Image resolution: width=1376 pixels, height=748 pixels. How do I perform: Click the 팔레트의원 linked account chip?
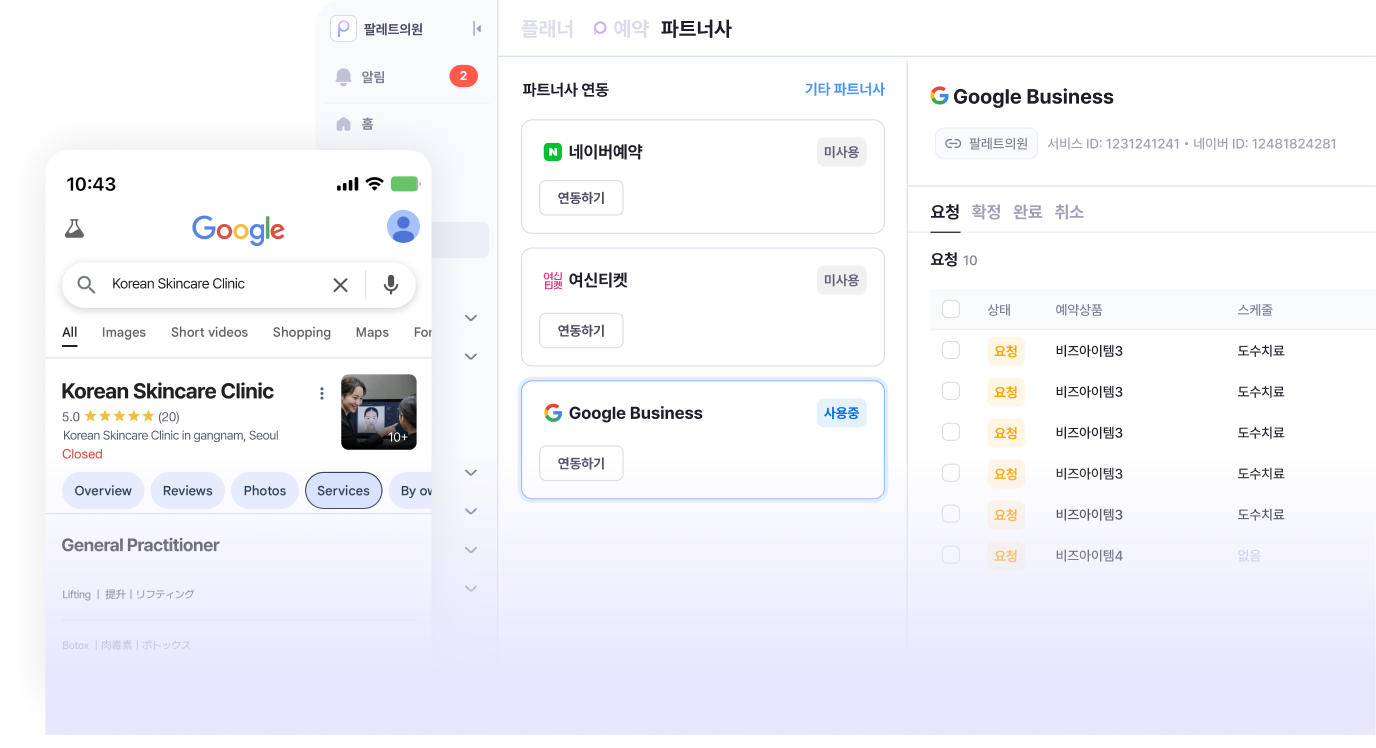tap(986, 144)
